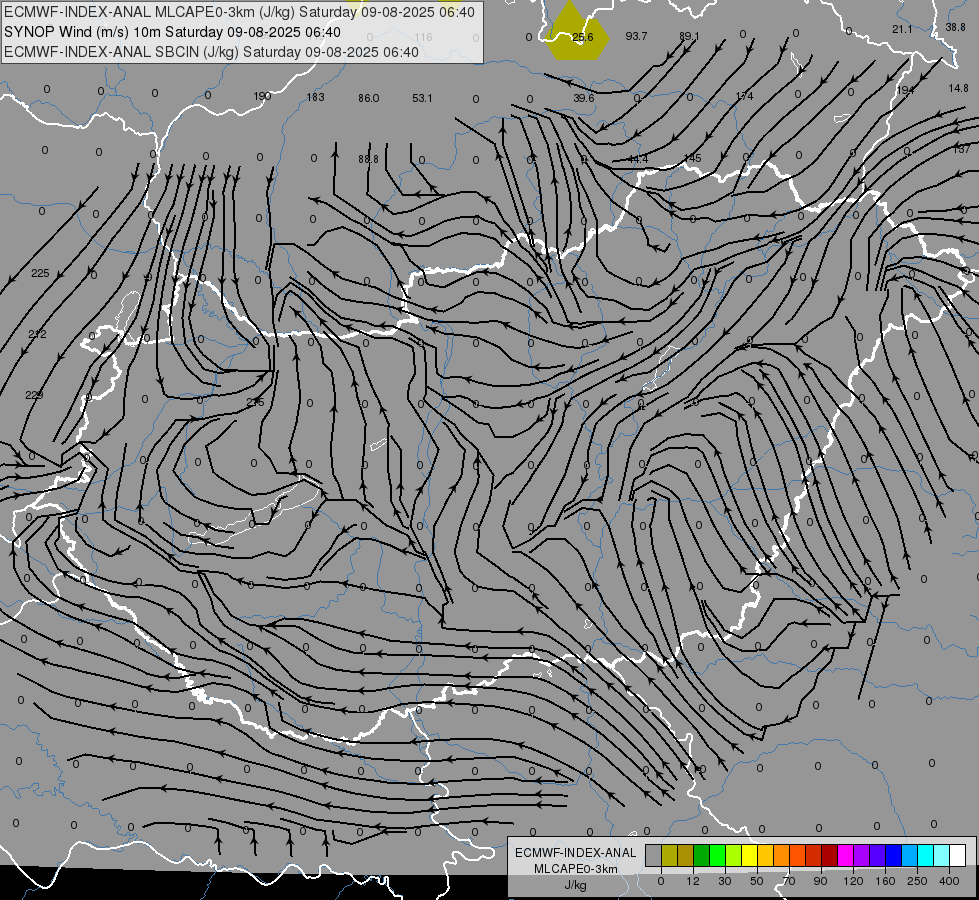Image resolution: width=979 pixels, height=900 pixels.
Task: Click the legend label 12
Action: click(693, 881)
